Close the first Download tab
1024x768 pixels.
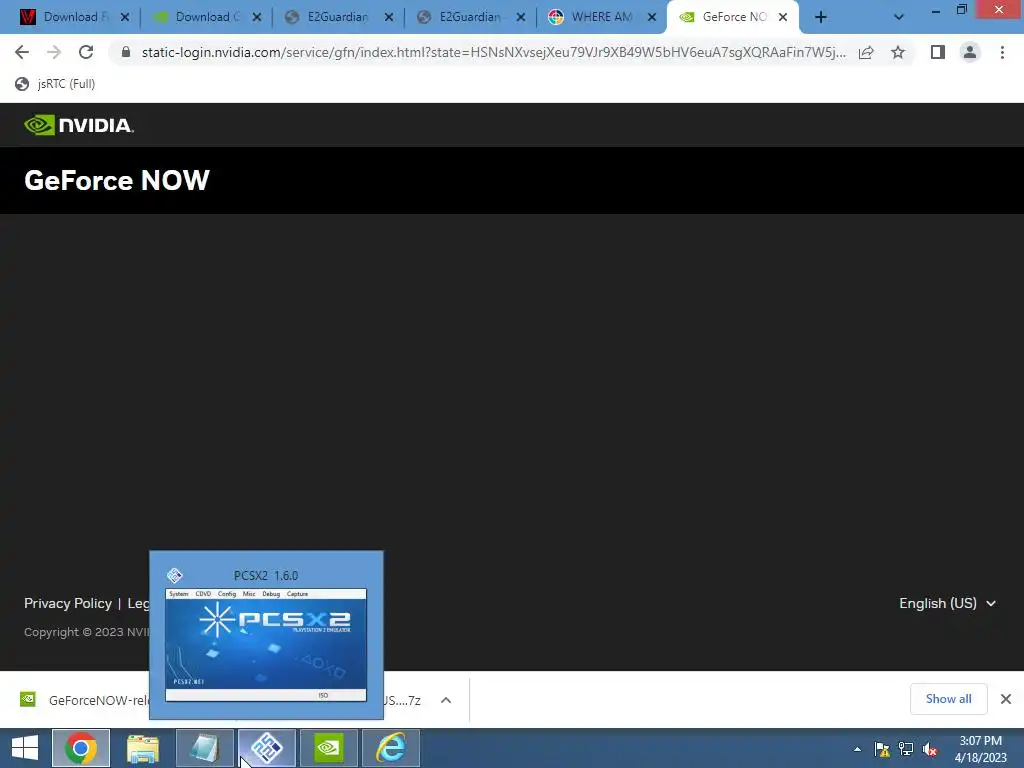coord(125,17)
